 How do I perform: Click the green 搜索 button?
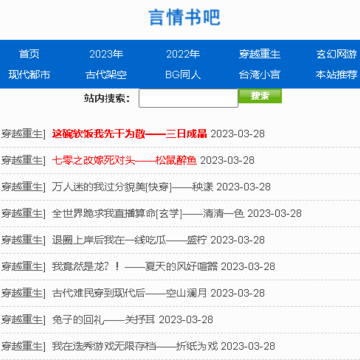260,96
